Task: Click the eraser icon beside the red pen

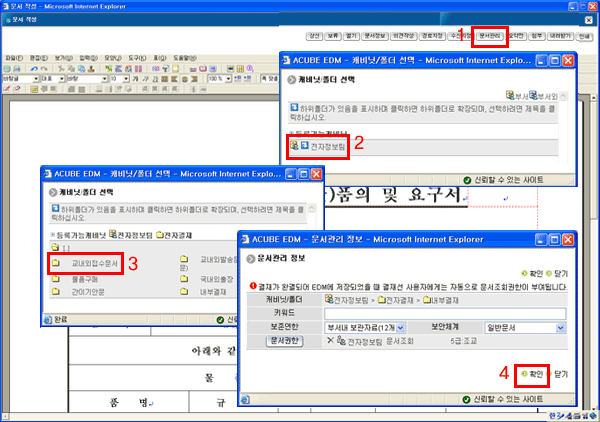Action: pyautogui.click(x=16, y=89)
